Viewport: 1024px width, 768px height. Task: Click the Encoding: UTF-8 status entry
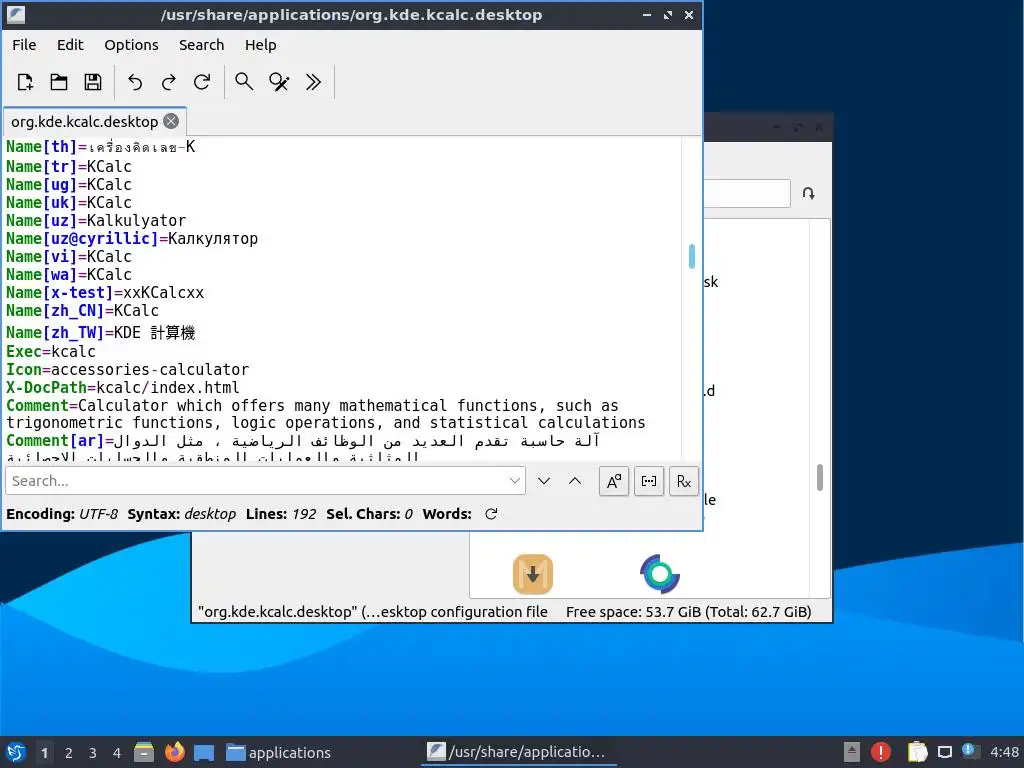62,514
